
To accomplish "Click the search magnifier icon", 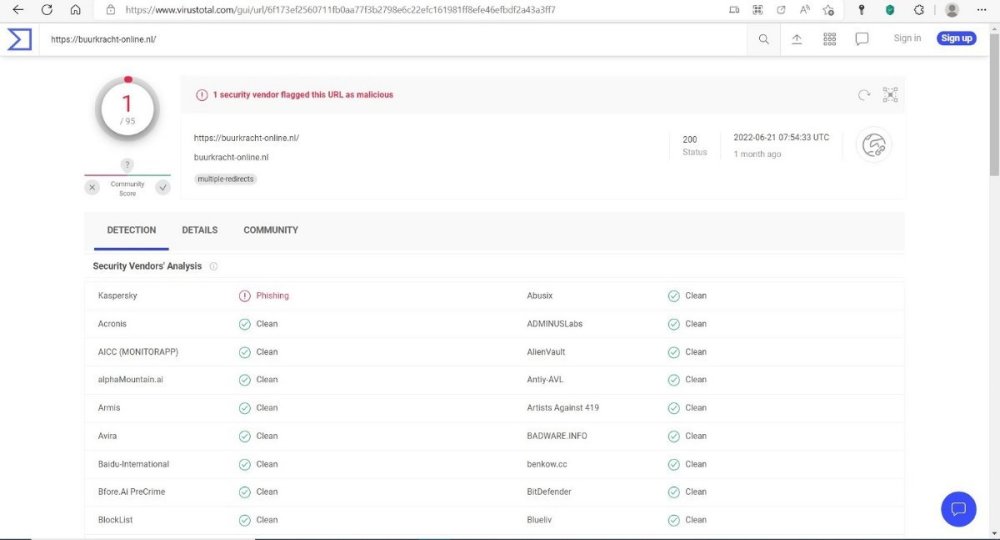I will 764,39.
